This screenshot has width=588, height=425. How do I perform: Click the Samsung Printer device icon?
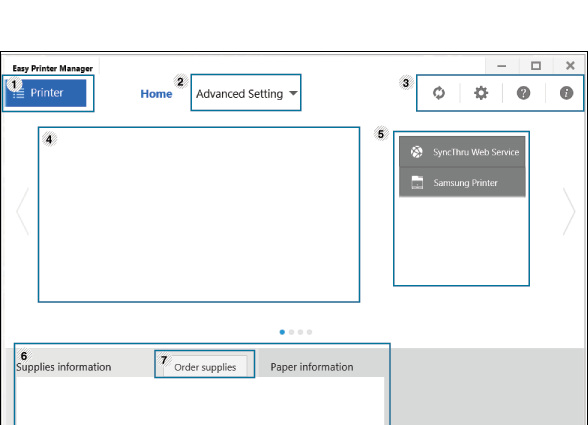[417, 183]
